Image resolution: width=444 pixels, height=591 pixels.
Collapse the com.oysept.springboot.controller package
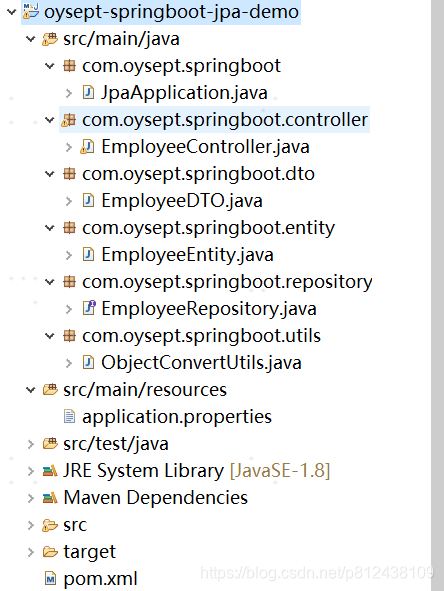49,120
